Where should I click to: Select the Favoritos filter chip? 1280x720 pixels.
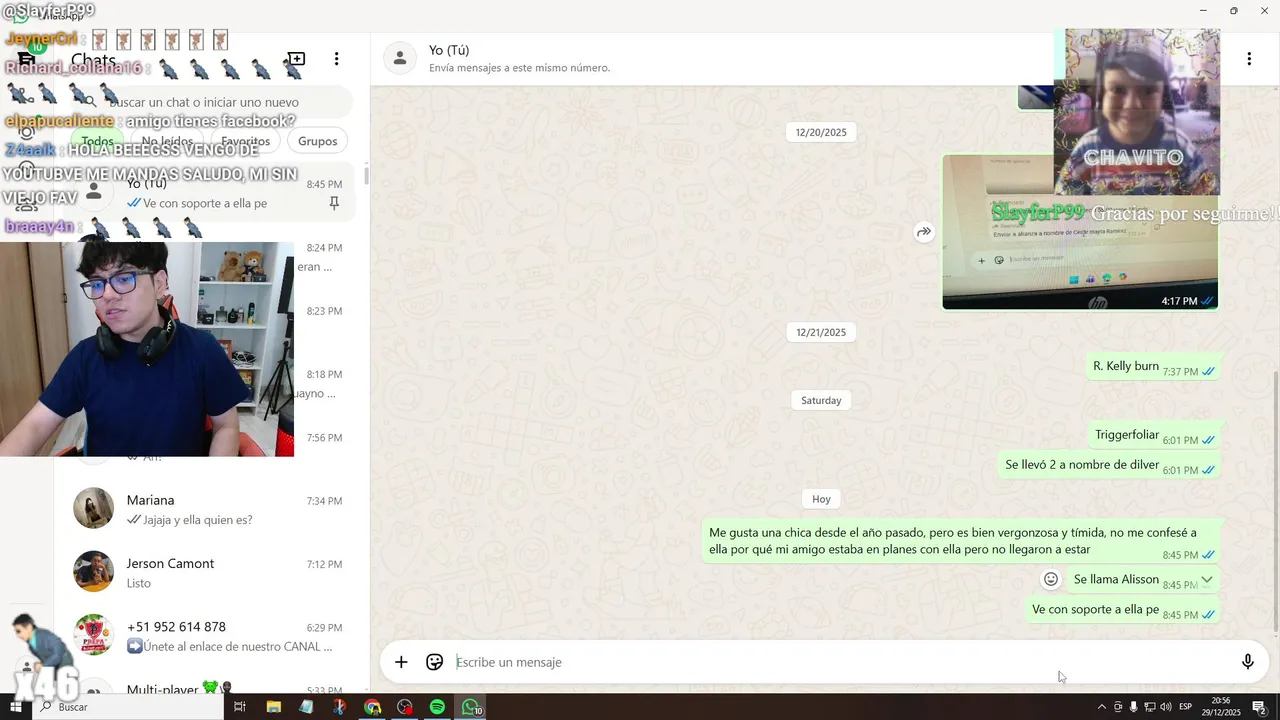pyautogui.click(x=246, y=141)
